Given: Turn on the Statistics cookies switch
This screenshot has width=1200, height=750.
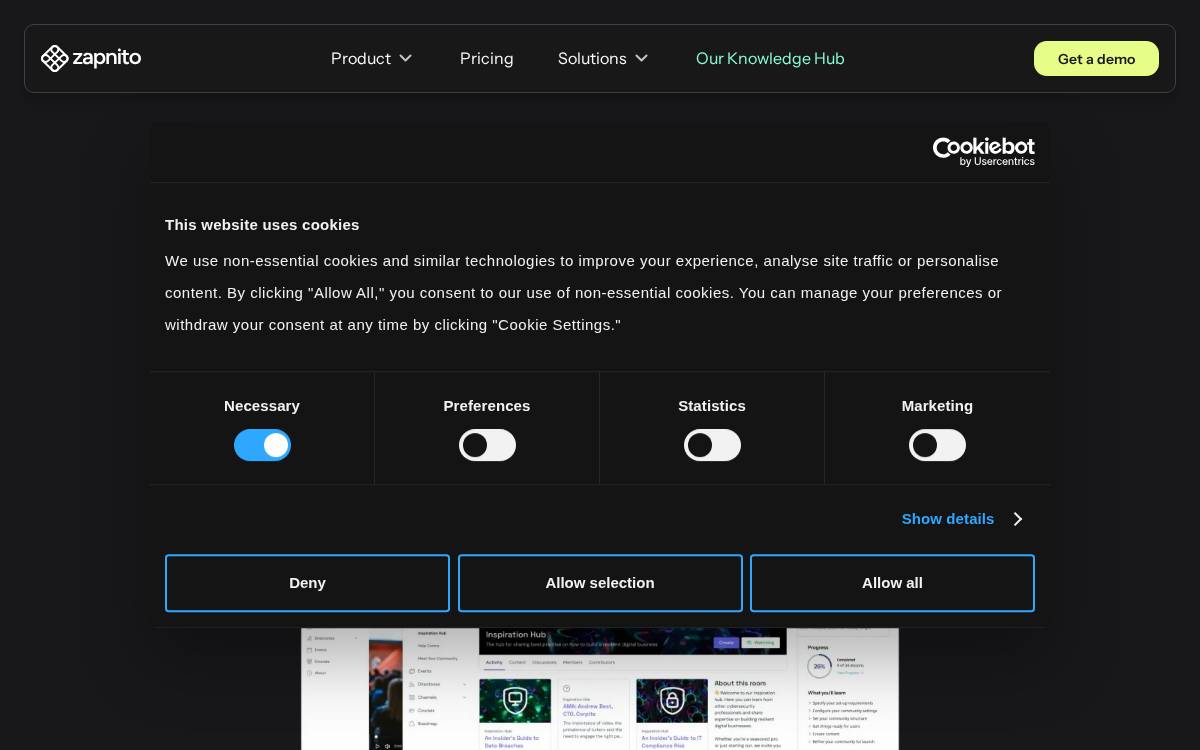Looking at the screenshot, I should (x=712, y=445).
